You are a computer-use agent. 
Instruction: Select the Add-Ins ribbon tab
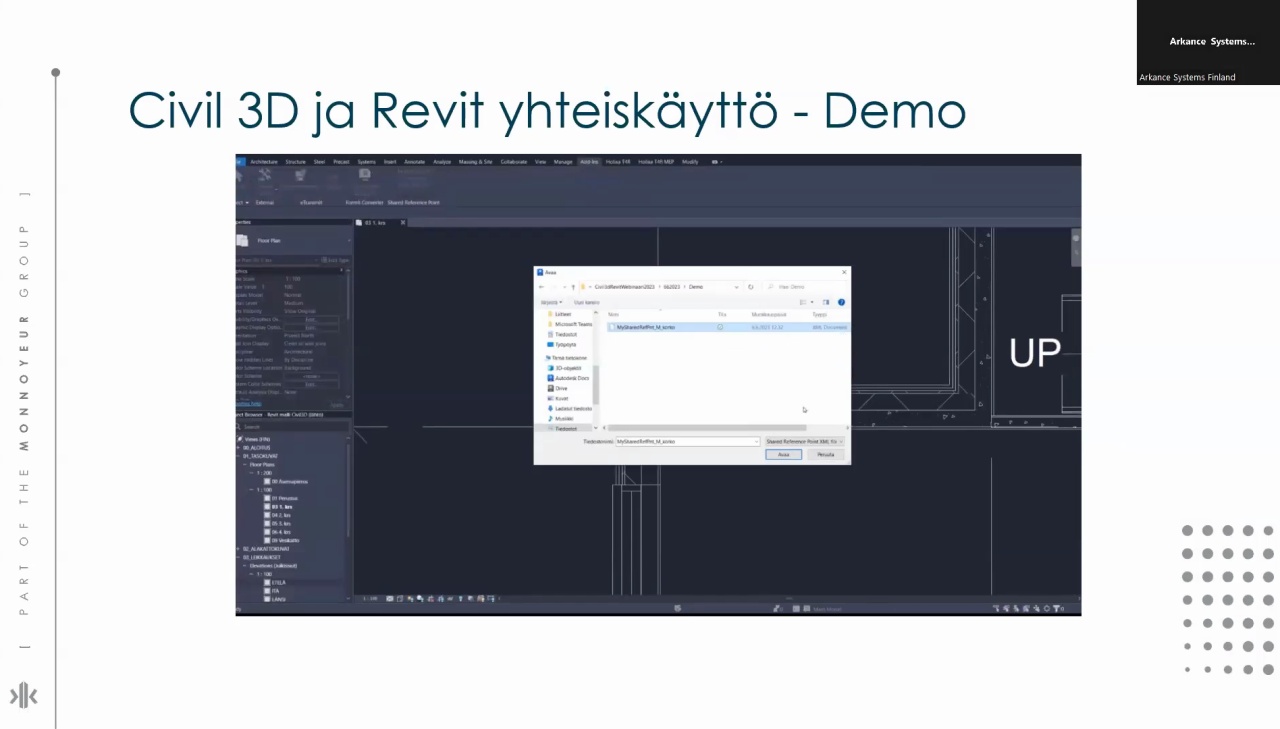click(589, 161)
